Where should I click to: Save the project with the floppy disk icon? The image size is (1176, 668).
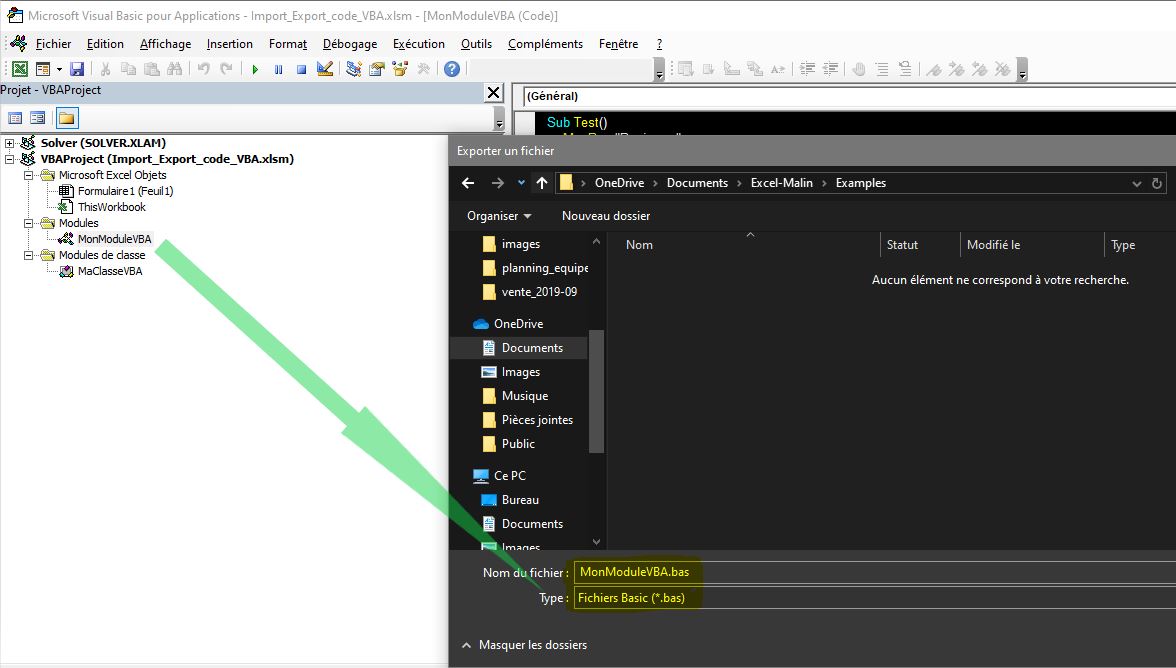[77, 69]
